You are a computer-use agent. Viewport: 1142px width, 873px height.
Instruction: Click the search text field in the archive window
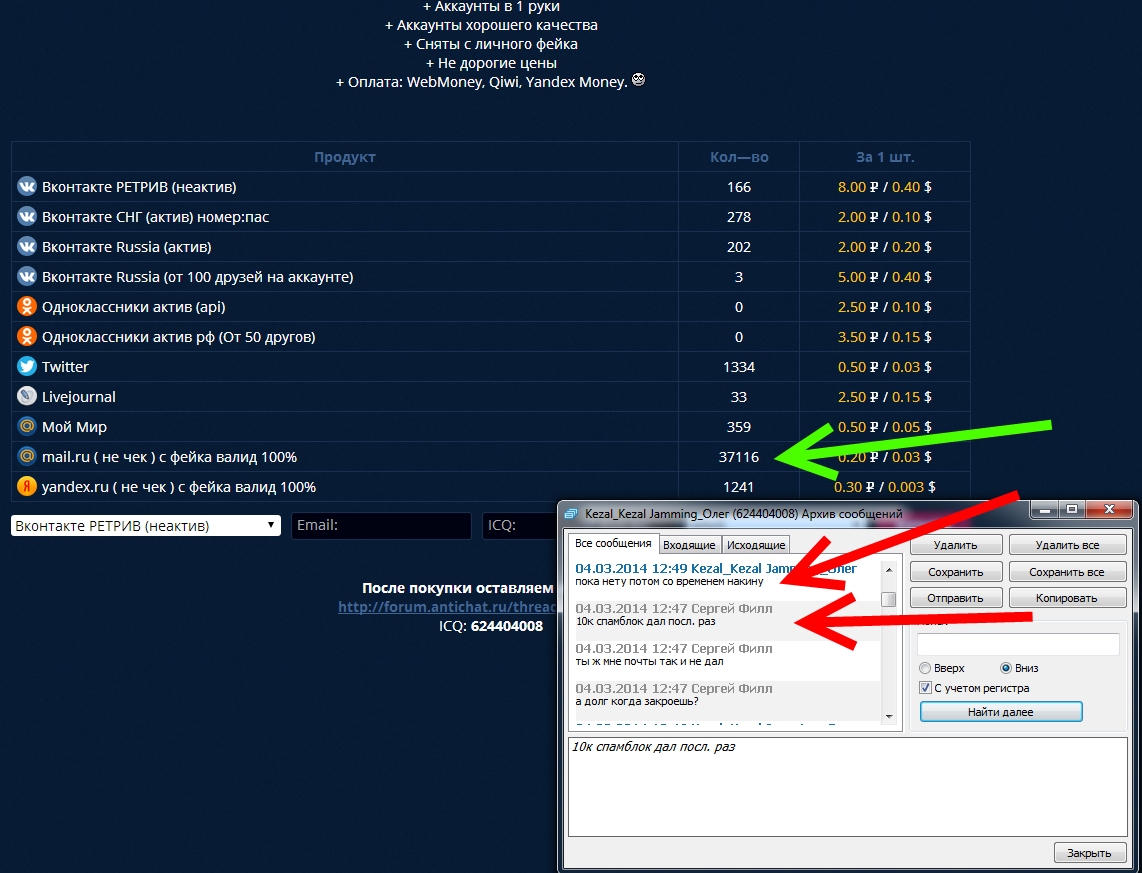point(1017,644)
